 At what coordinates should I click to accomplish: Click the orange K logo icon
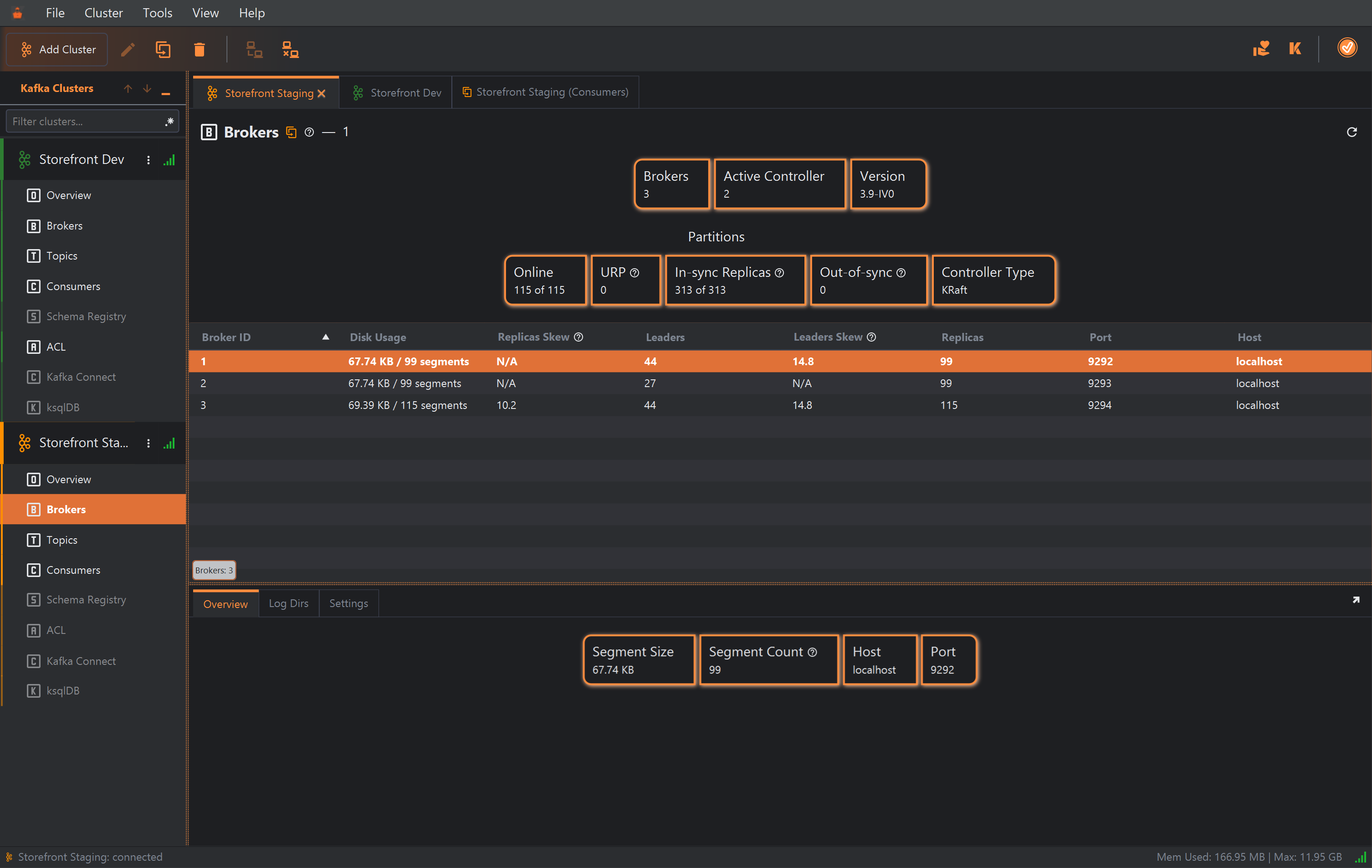coord(1295,48)
